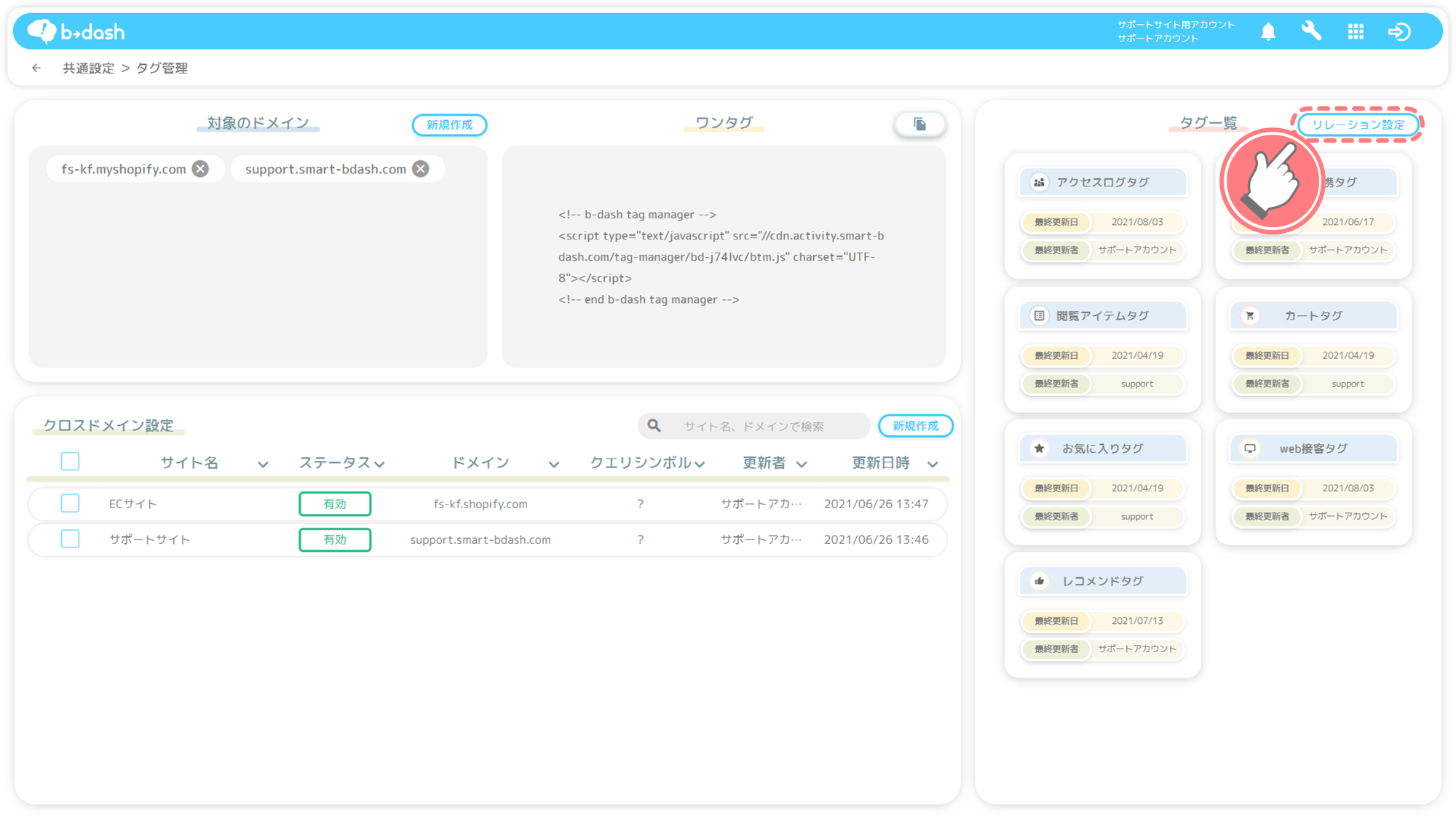
Task: Click サポートサイト site name
Action: point(149,539)
